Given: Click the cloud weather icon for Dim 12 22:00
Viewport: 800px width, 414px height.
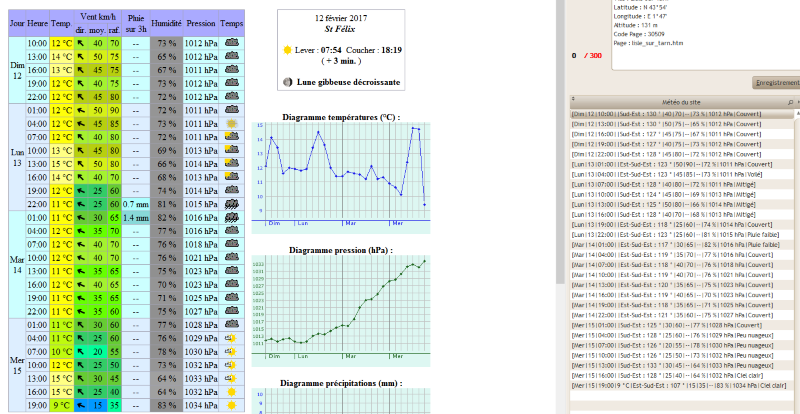Looking at the screenshot, I should (232, 96).
